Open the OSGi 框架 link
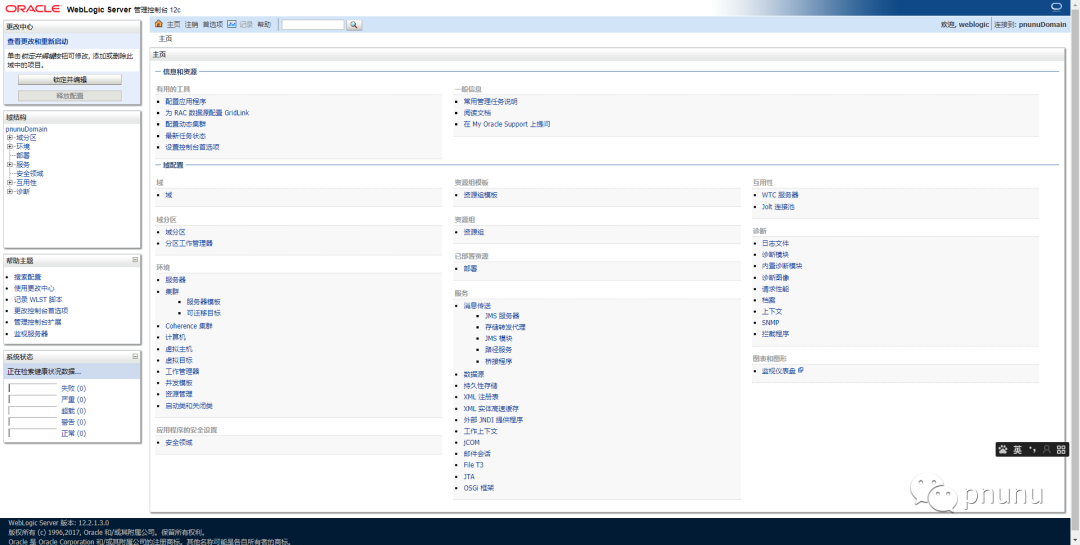This screenshot has height=545, width=1080. click(x=479, y=488)
